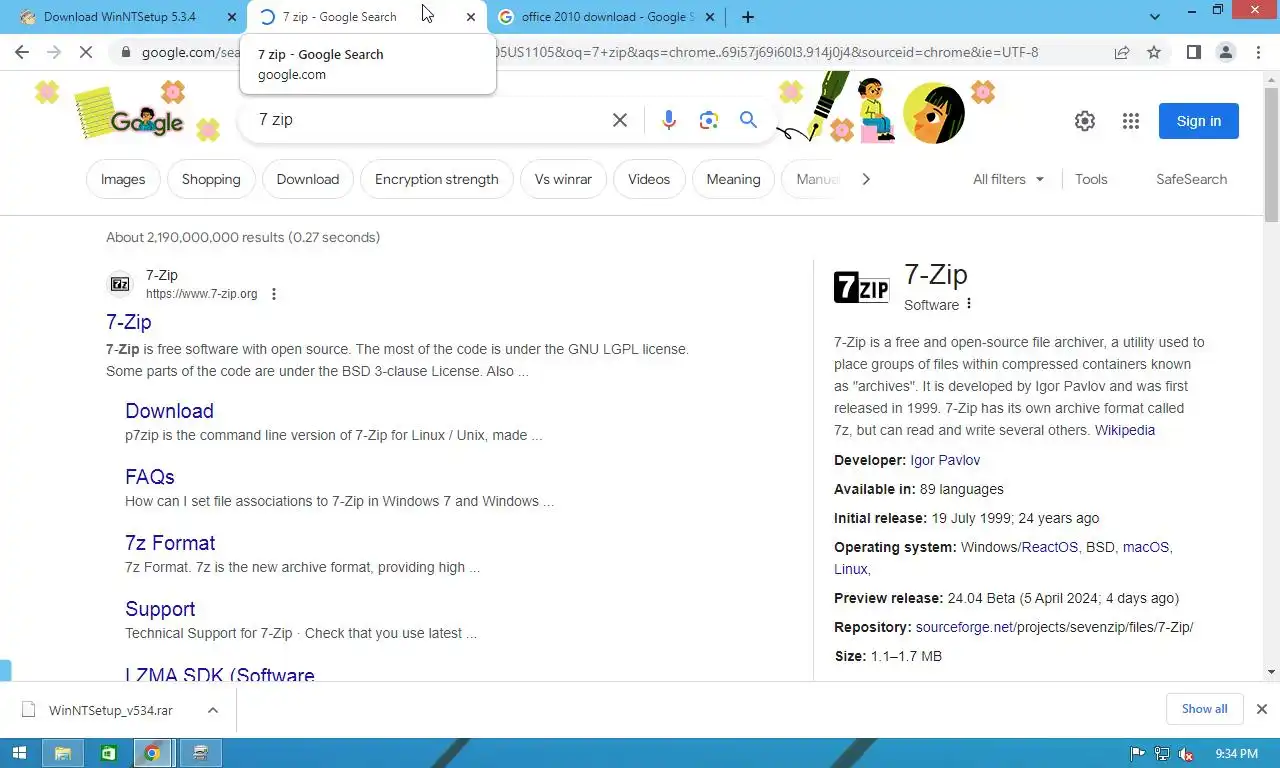Click the browser back arrow

point(22,52)
